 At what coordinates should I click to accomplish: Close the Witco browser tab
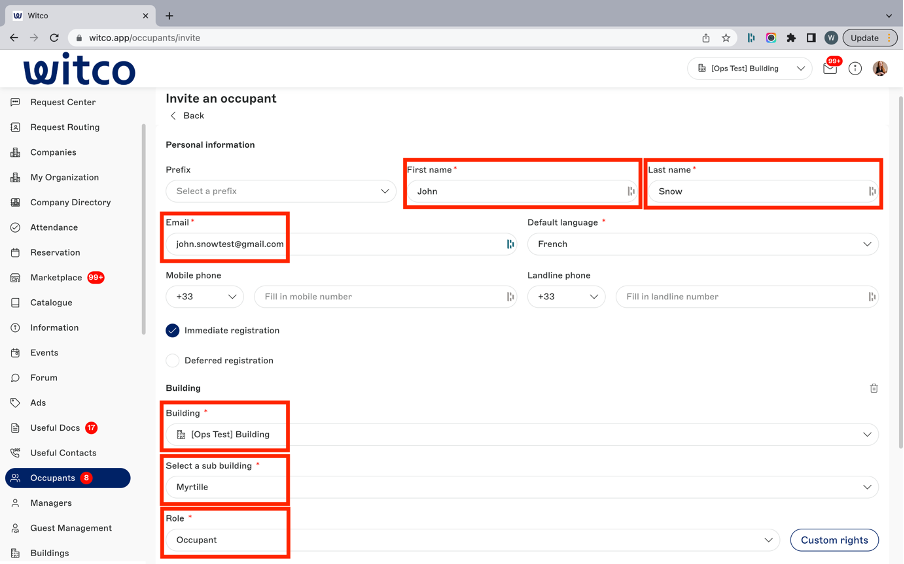(145, 16)
